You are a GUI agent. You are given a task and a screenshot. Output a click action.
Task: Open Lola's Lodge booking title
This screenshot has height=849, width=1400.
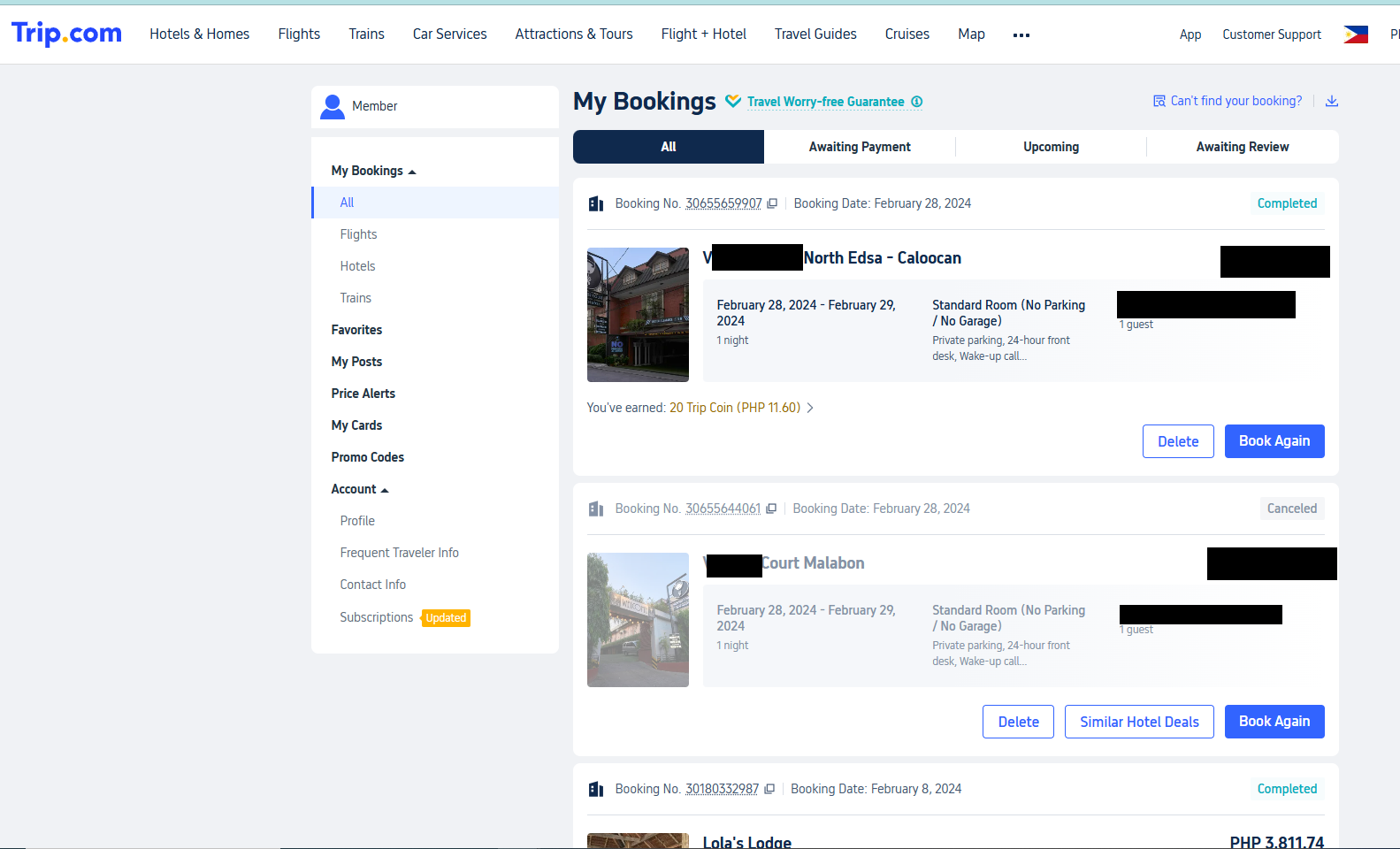pos(747,842)
